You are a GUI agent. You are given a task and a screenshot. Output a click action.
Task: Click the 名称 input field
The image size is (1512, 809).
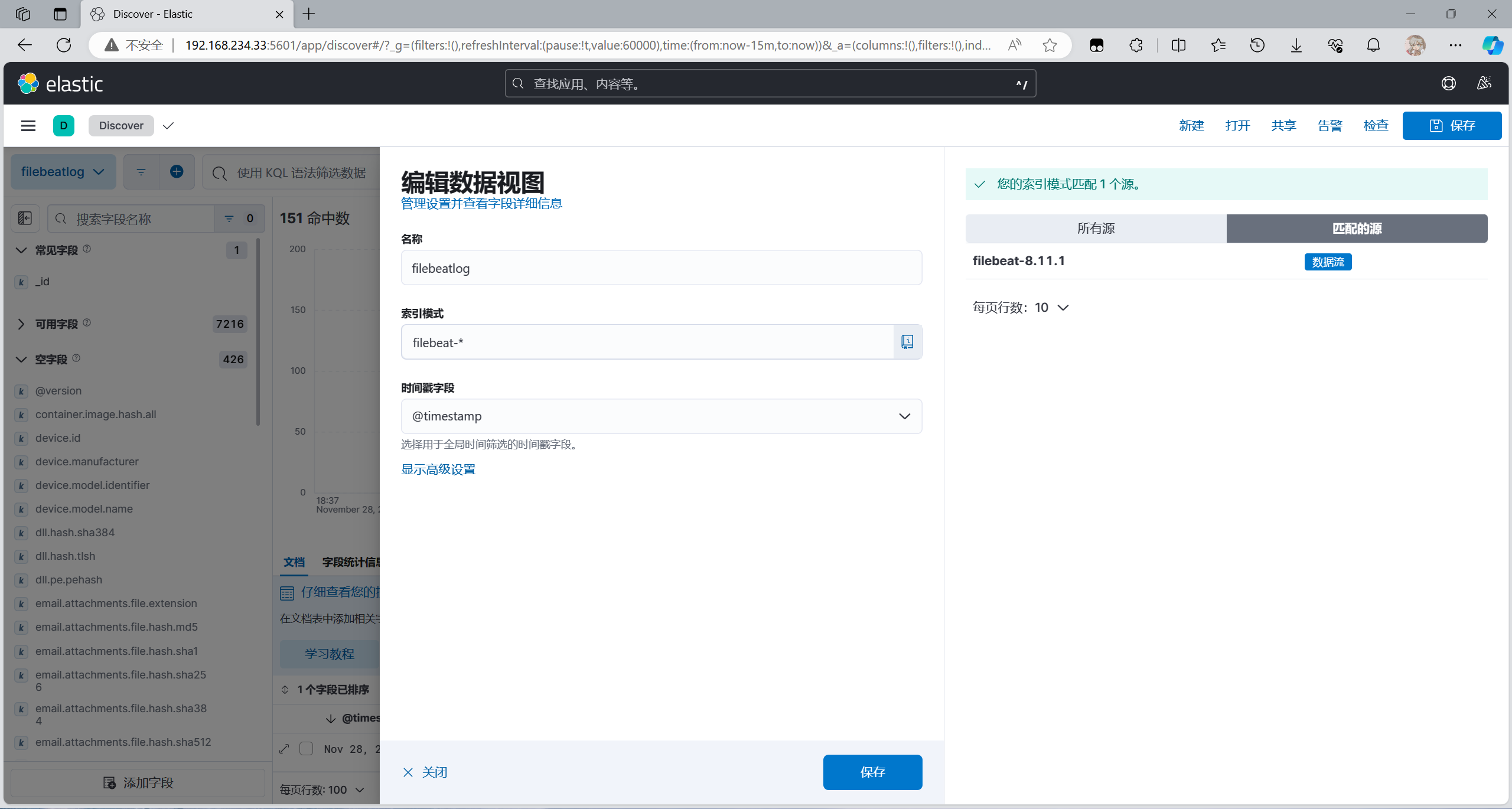(x=661, y=268)
